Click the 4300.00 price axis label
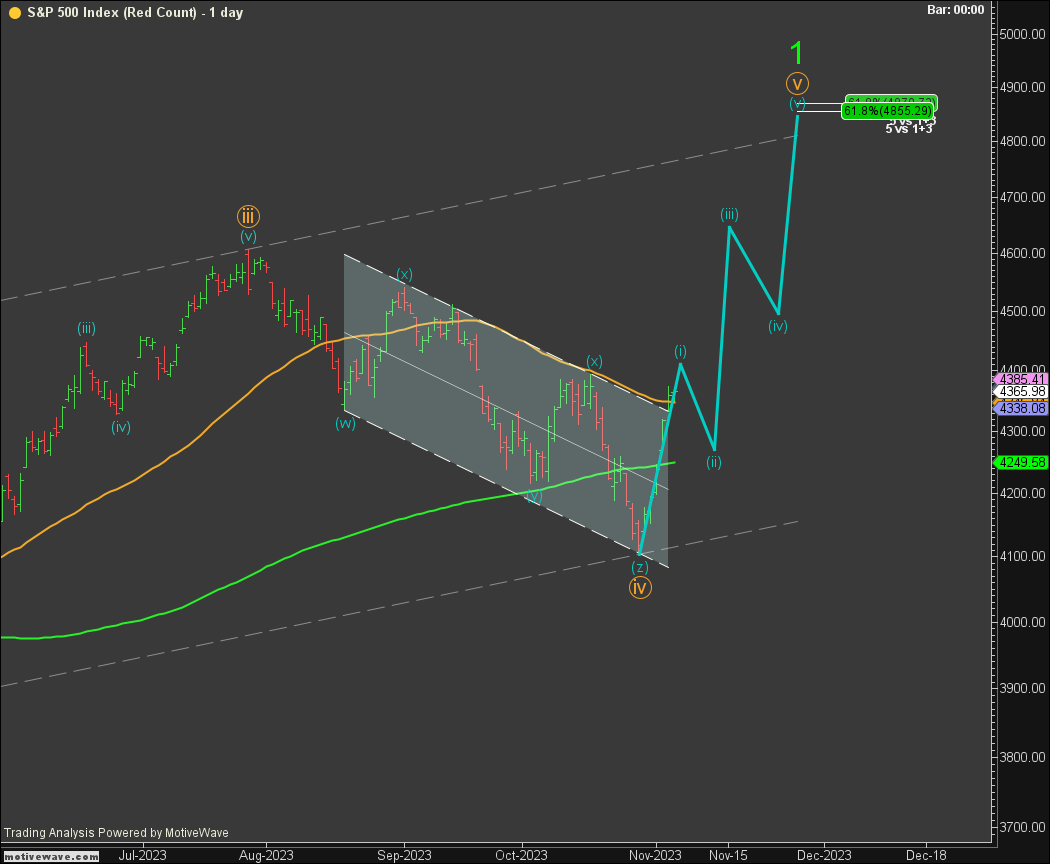Screen dimensions: 1050x864 pos(1023,431)
